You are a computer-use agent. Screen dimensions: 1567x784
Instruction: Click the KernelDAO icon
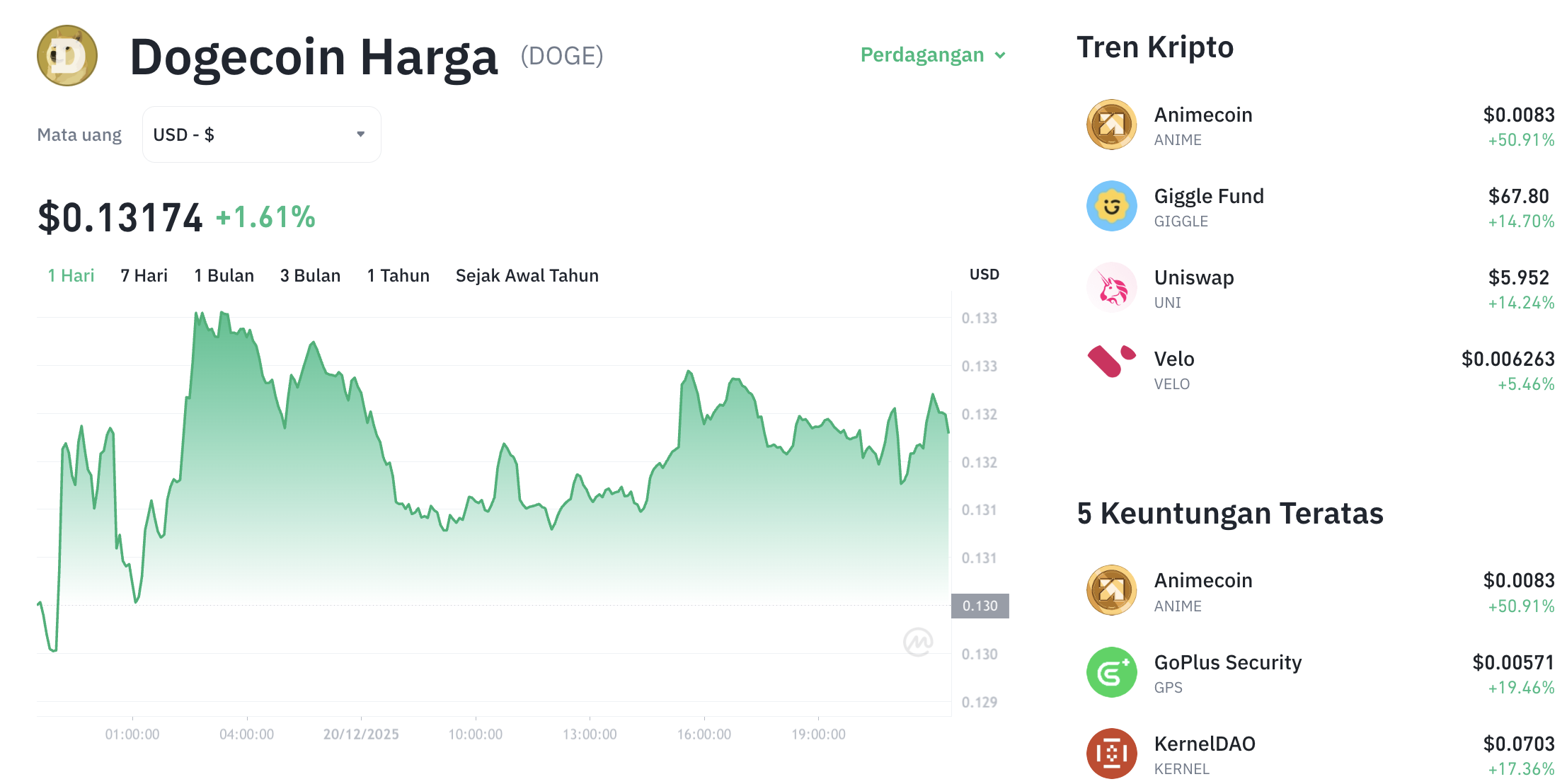click(1111, 754)
